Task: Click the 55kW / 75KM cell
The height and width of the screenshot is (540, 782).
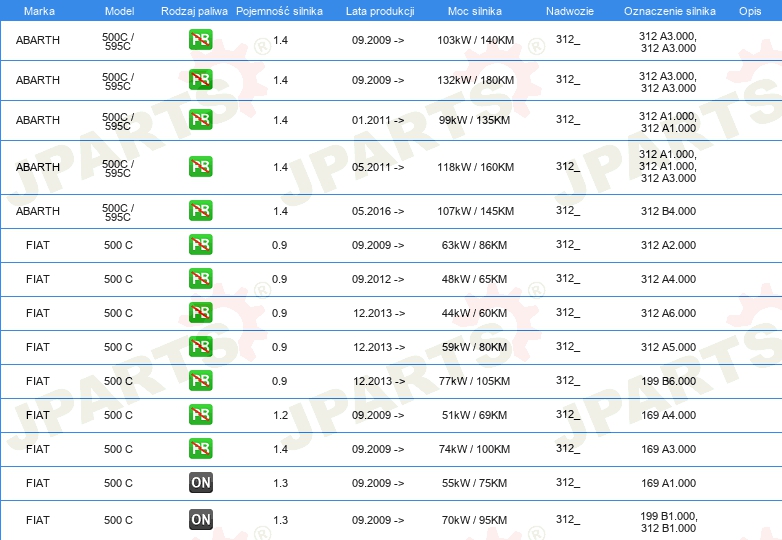Action: point(474,483)
